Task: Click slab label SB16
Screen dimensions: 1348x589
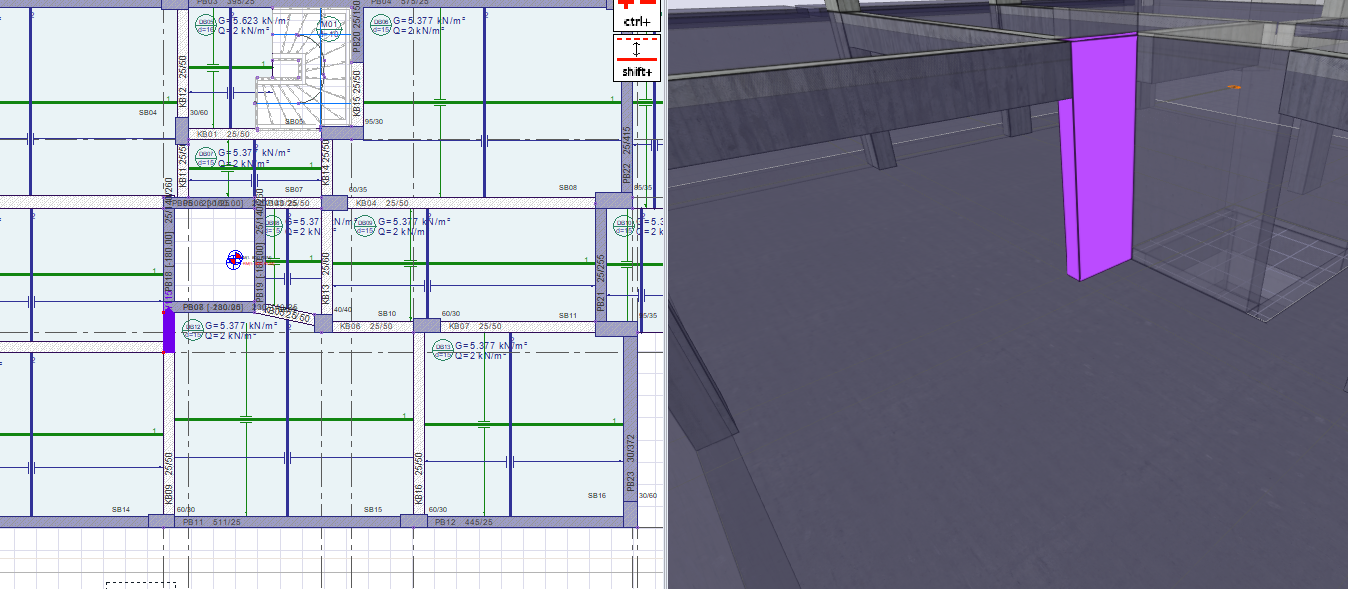Action: [596, 496]
